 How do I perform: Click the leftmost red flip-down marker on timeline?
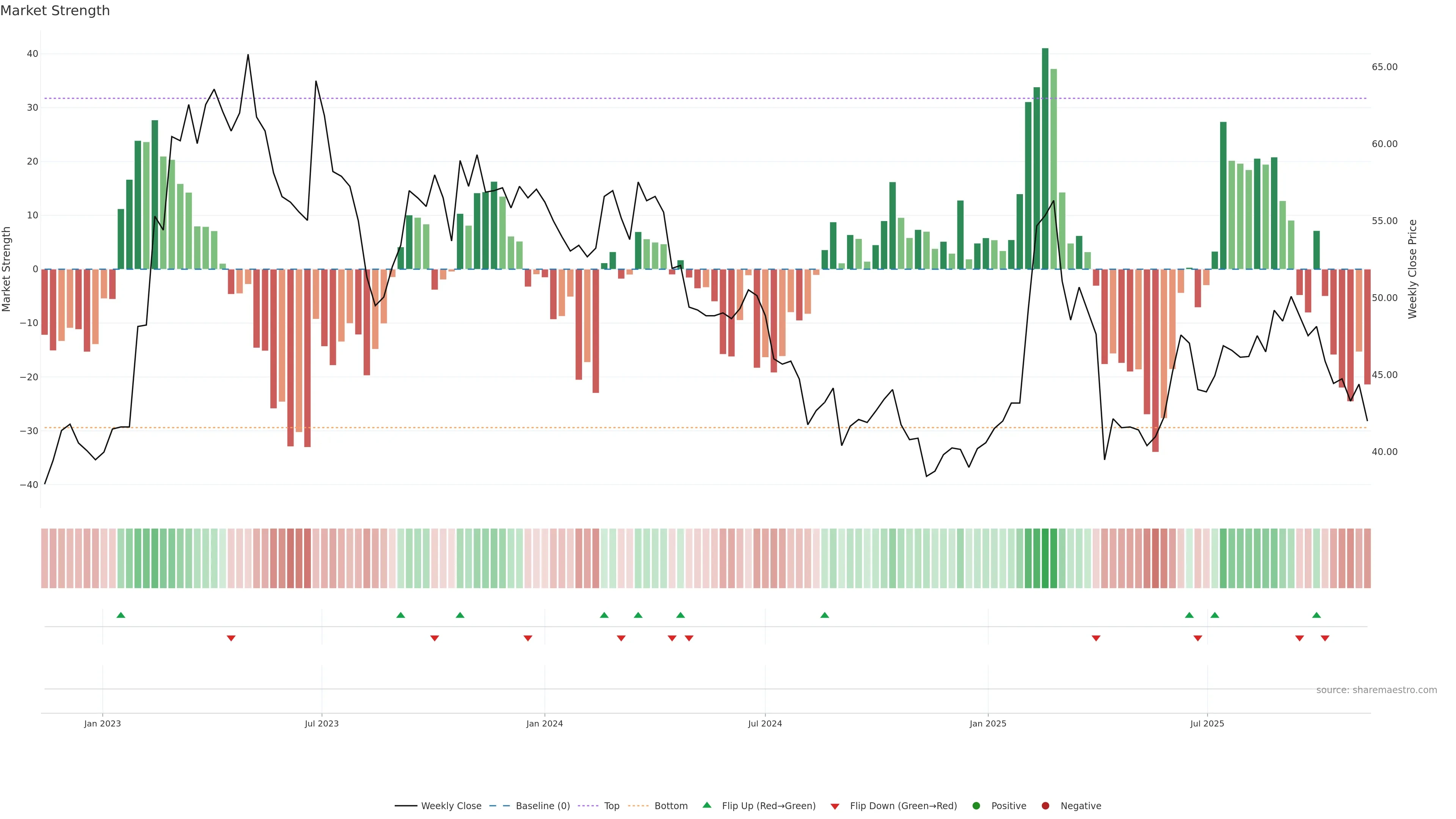(x=231, y=638)
